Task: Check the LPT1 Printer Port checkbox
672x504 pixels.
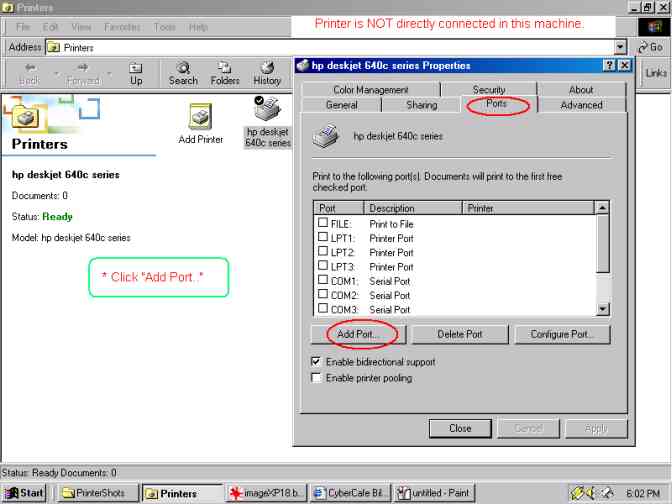Action: [x=322, y=238]
